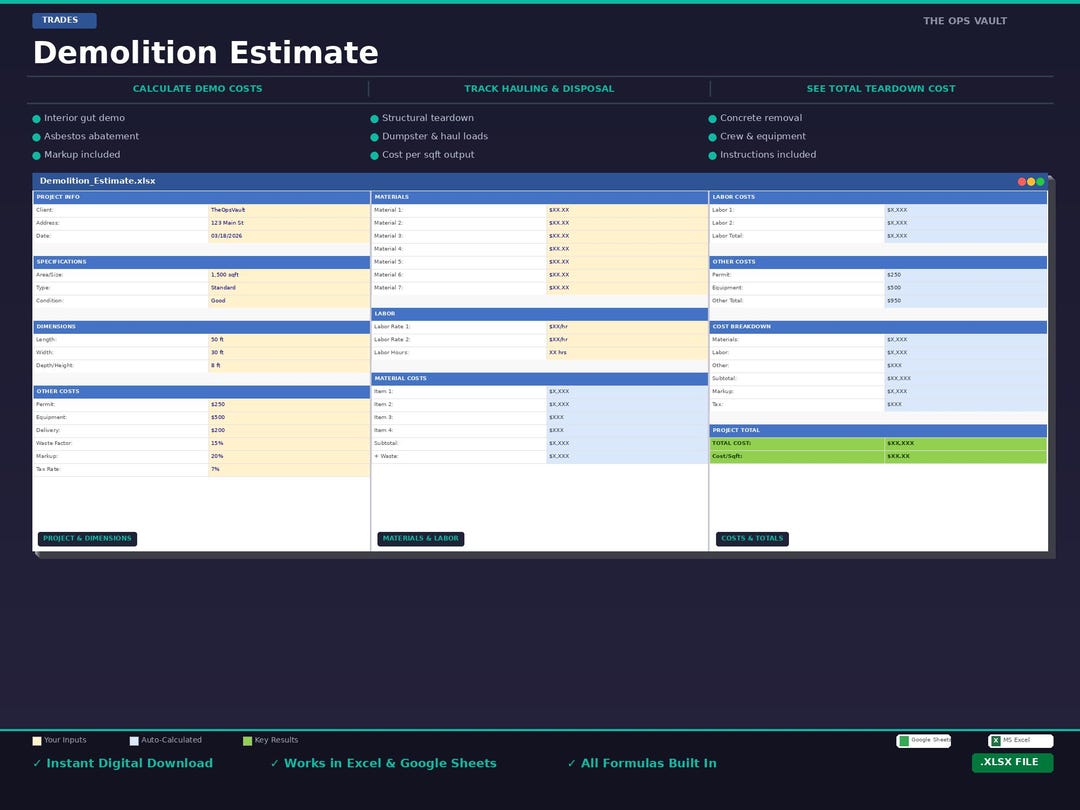
Task: Click the green window dot of Demolition_Estimate.xlsx
Action: 1040,182
